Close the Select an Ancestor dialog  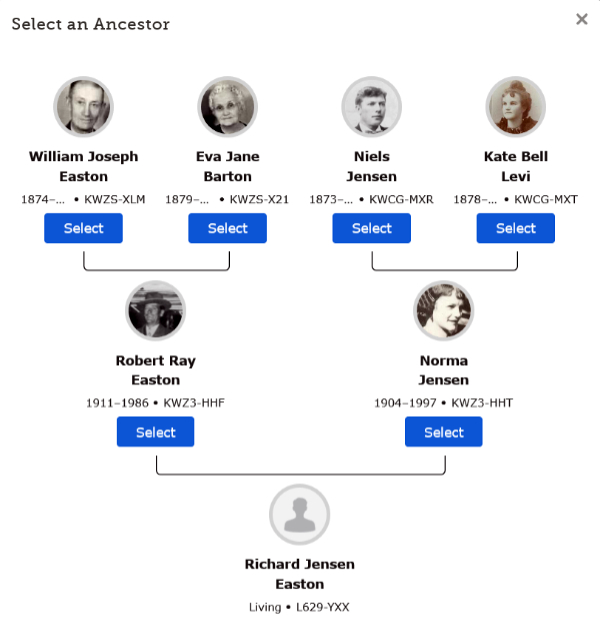coord(582,19)
